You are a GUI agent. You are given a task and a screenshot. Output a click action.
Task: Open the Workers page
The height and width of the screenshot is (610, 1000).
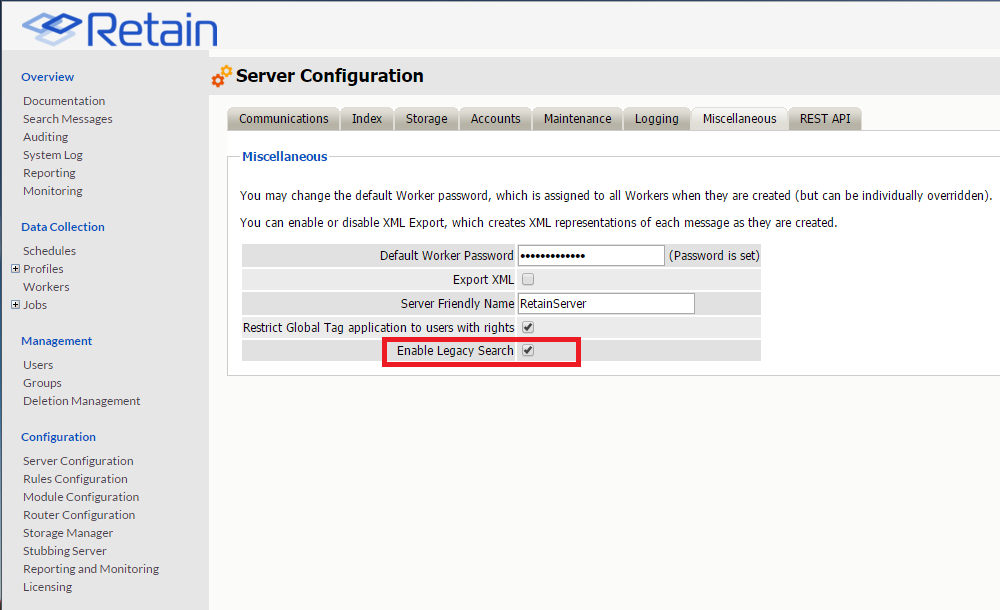46,286
